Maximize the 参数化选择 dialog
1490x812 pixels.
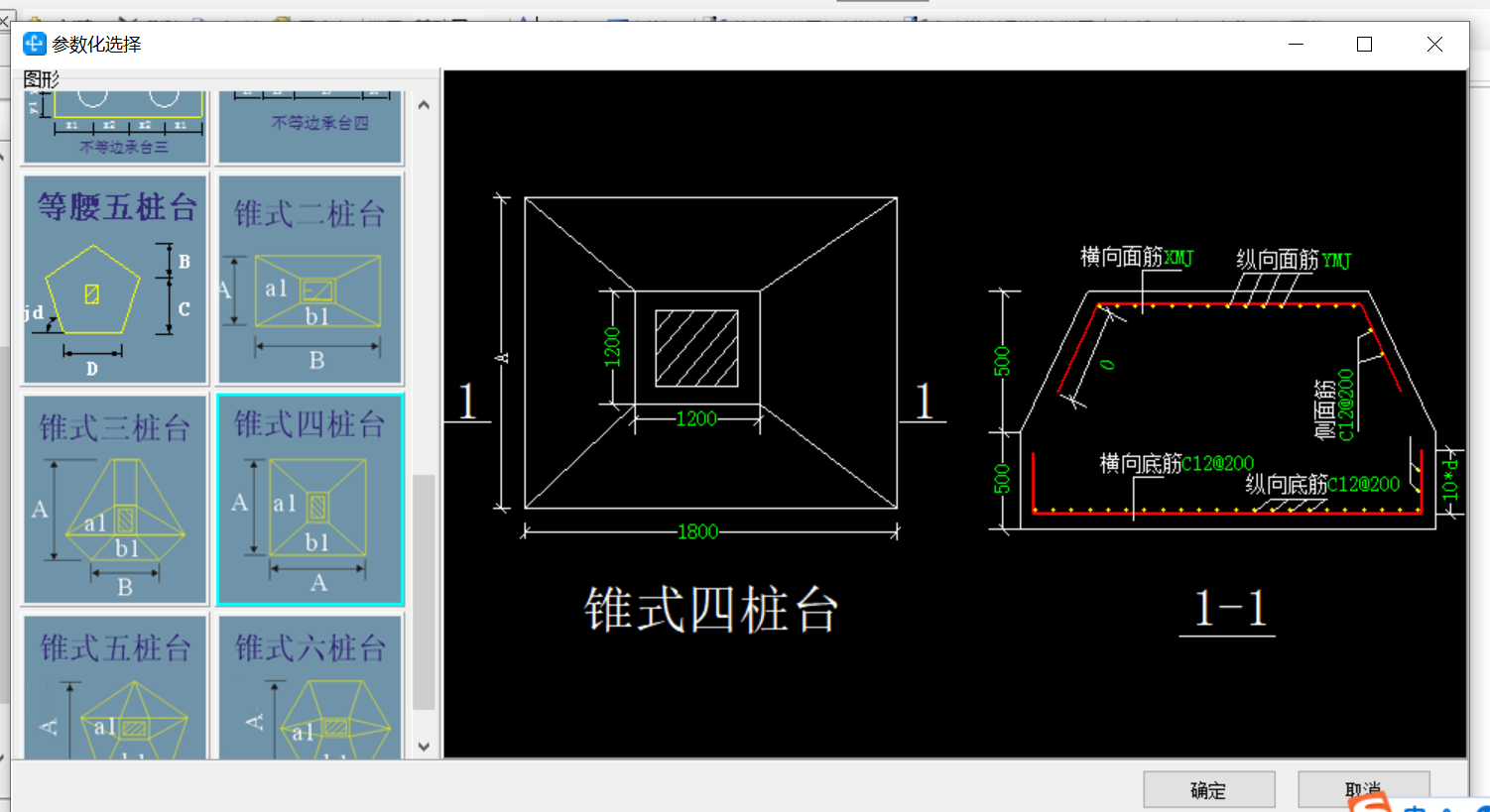coord(1364,44)
